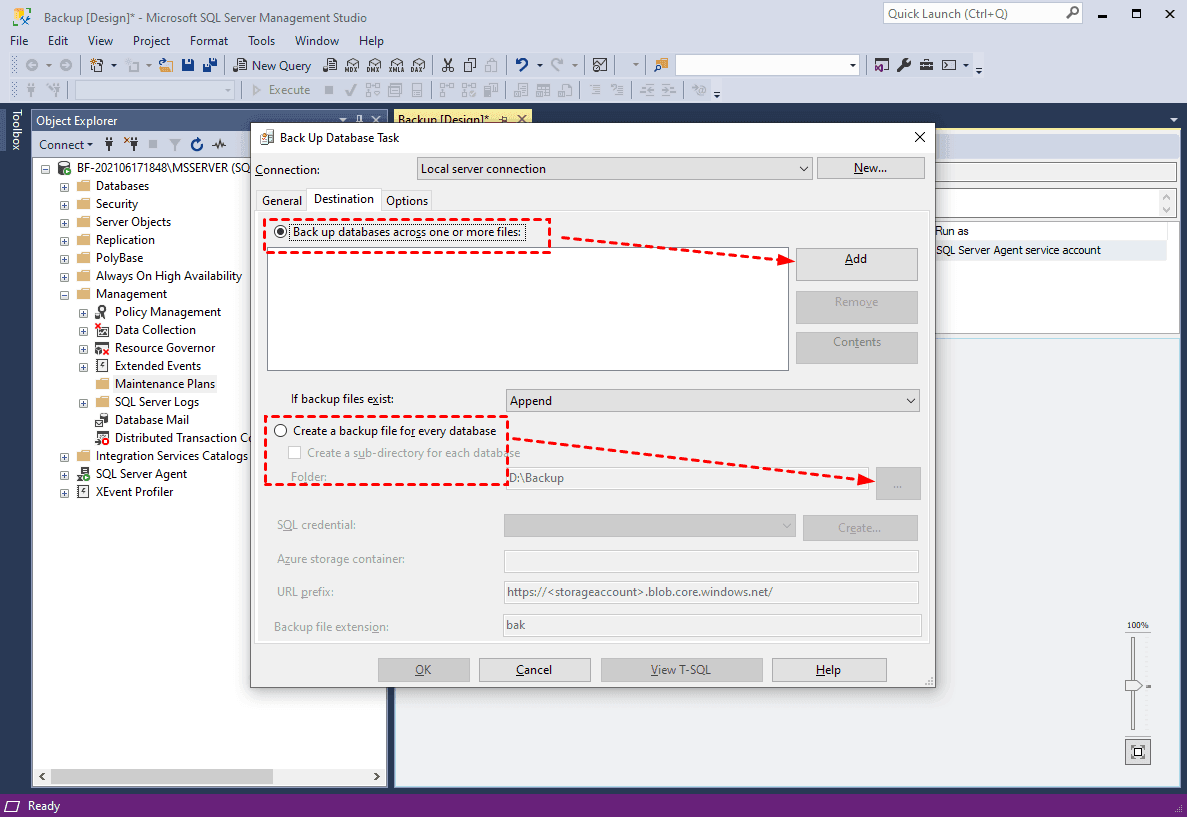The image size is (1187, 817).
Task: Select the Destination tab
Action: [x=344, y=199]
